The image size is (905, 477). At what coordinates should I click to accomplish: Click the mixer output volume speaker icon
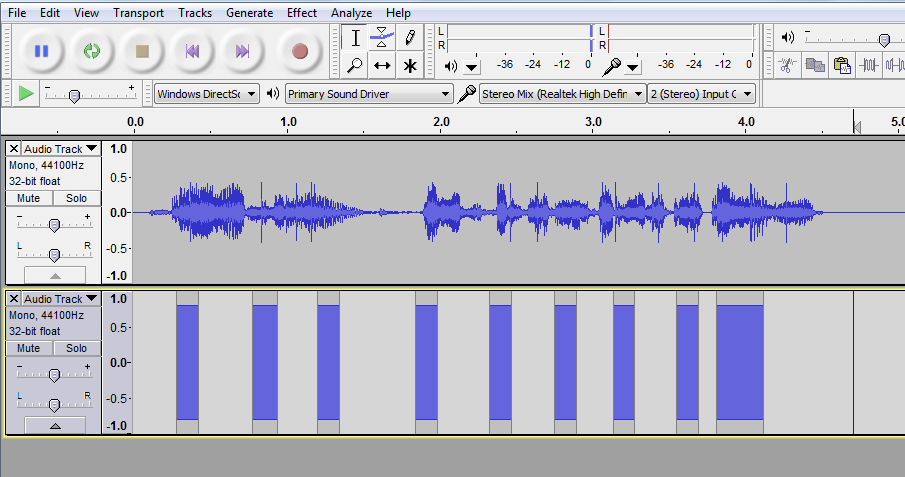tap(788, 38)
